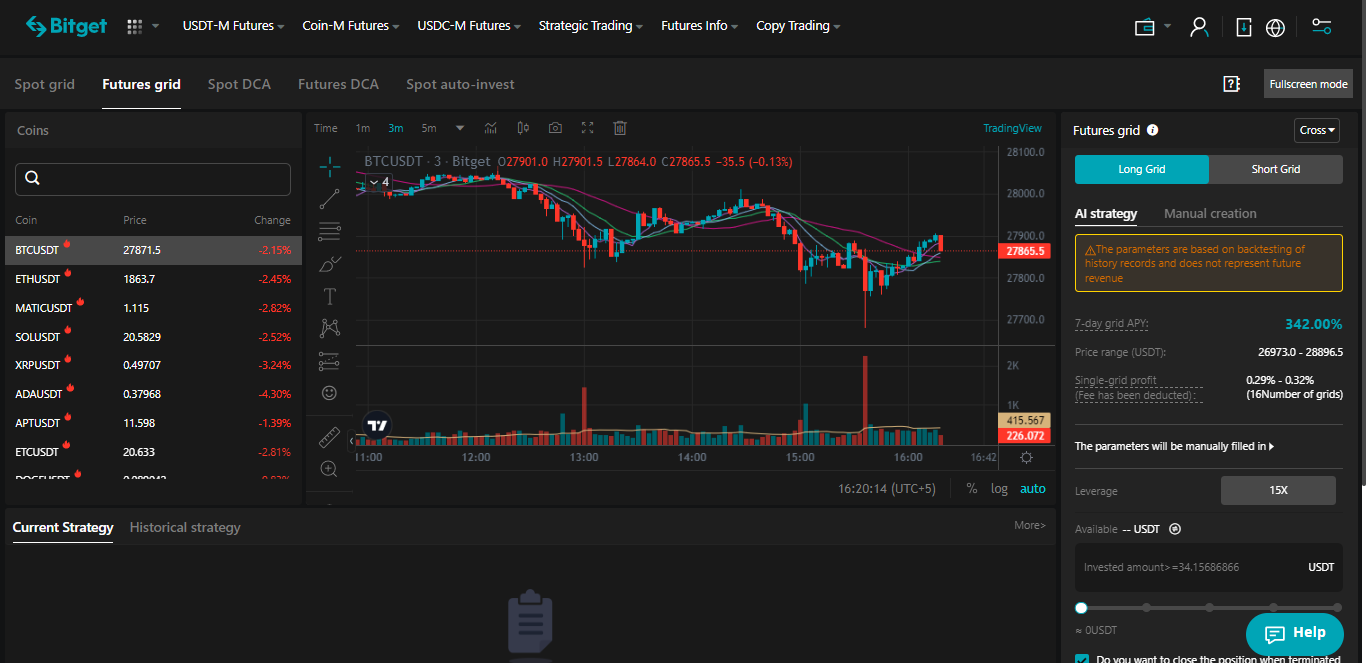The image size is (1366, 663).
Task: Open the Manual creation tab
Action: (x=1210, y=213)
